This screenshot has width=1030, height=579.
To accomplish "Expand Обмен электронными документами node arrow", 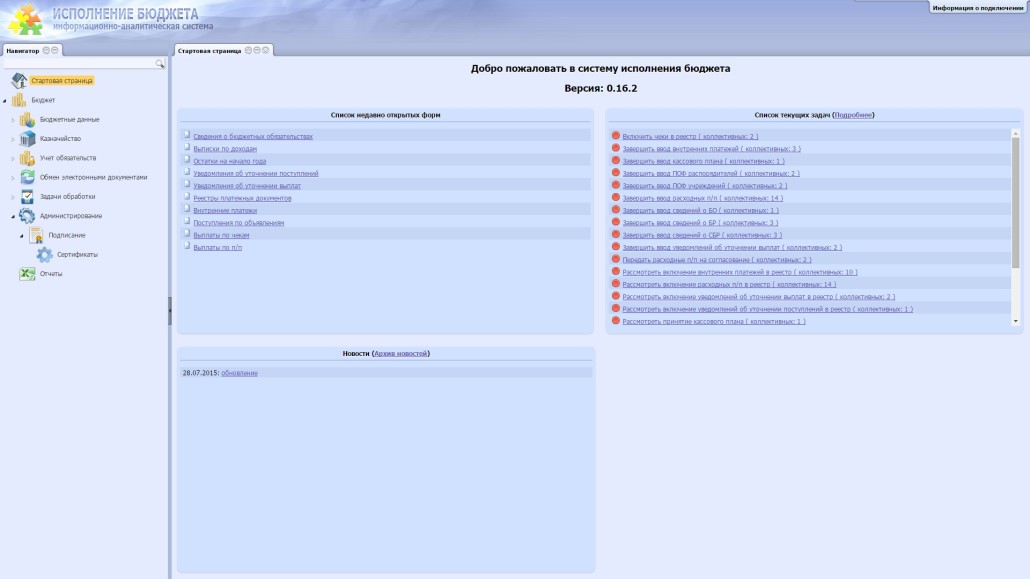I will (x=12, y=177).
